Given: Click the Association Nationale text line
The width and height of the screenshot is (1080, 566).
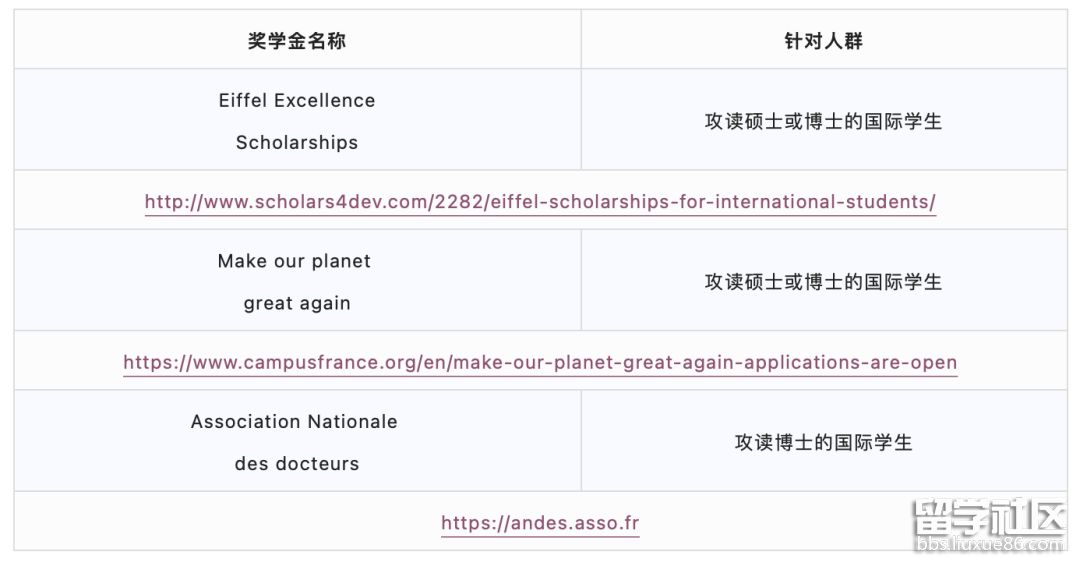Looking at the screenshot, I should pyautogui.click(x=294, y=421).
